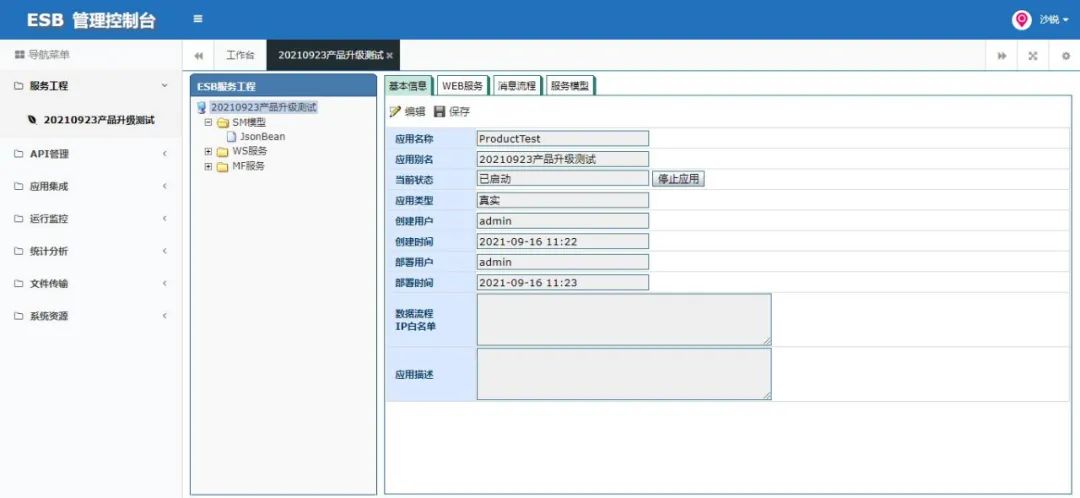Click the ESB 管理控制台 title
The image size is (1080, 498).
(x=91, y=20)
